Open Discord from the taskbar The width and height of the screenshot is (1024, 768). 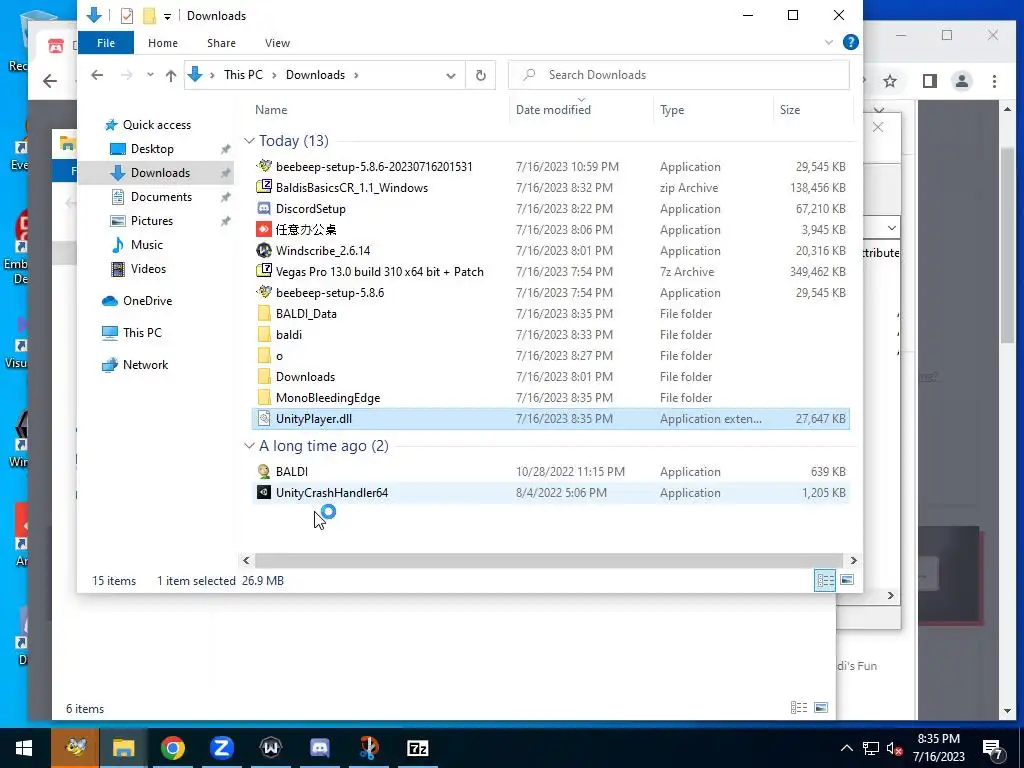point(319,748)
